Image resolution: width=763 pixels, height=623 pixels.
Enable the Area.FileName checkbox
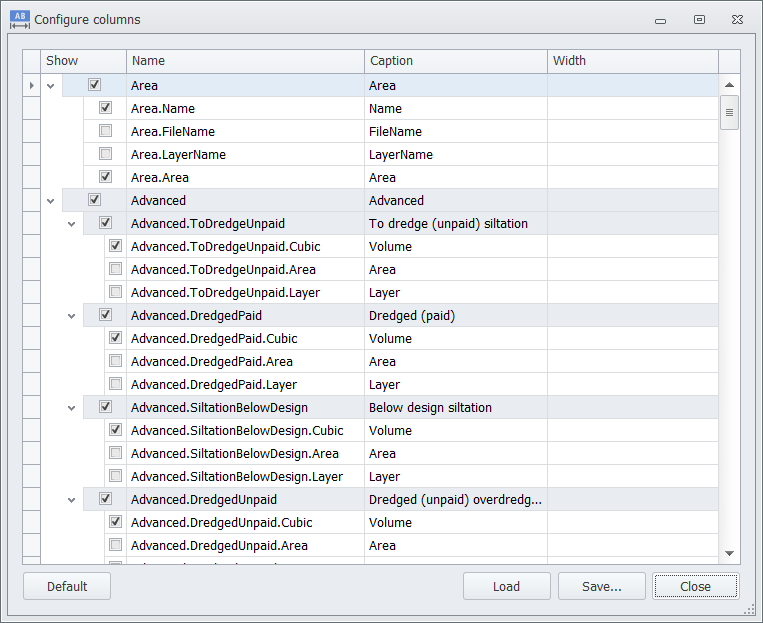point(105,131)
